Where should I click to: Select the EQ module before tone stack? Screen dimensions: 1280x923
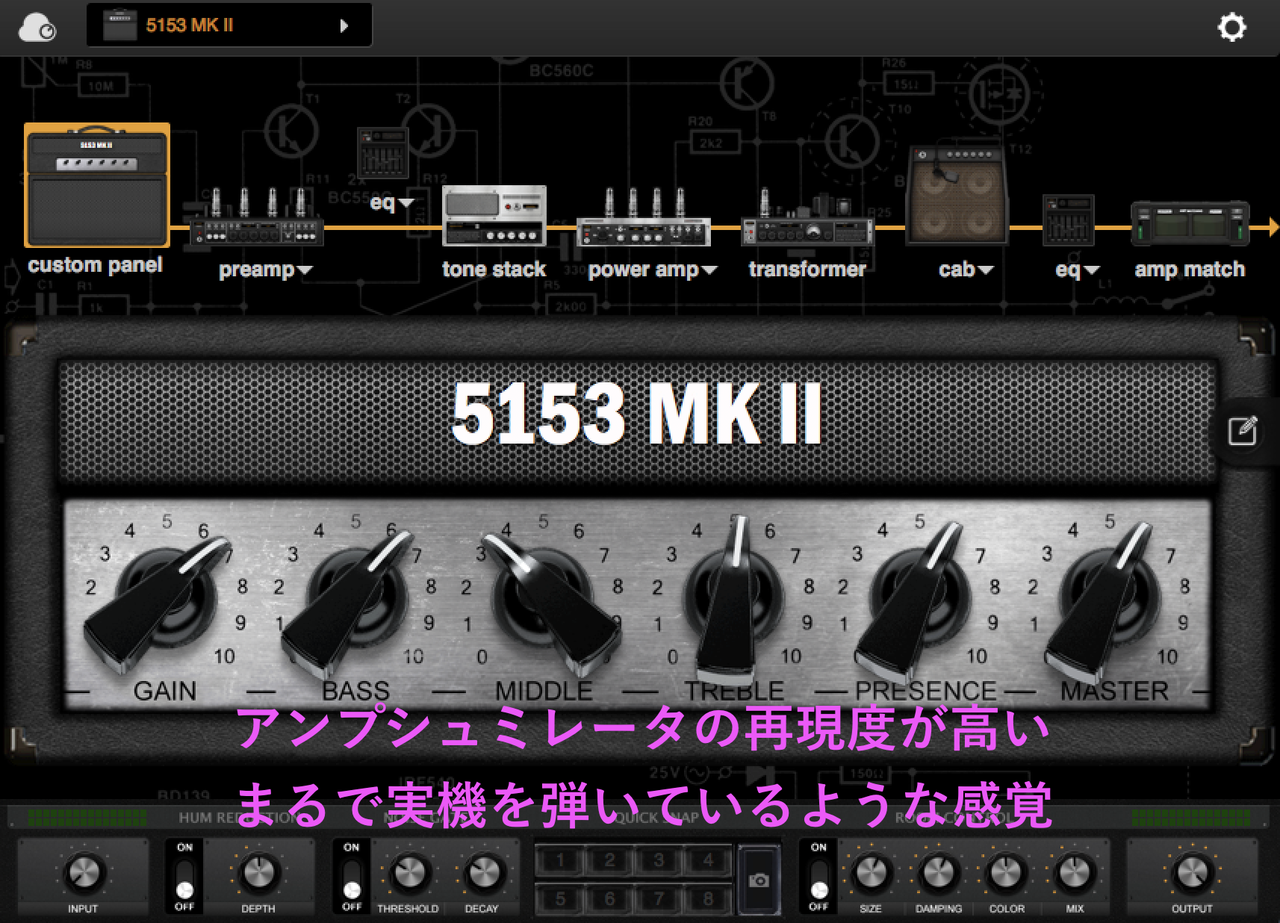click(383, 155)
